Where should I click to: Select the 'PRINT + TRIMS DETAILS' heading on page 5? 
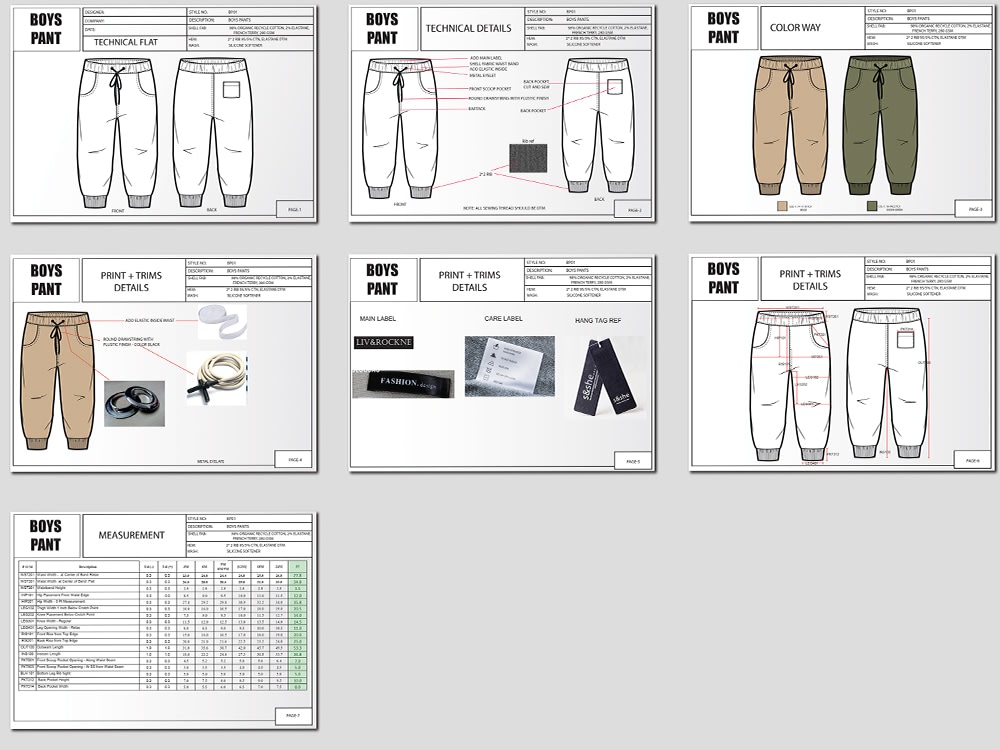pos(469,281)
